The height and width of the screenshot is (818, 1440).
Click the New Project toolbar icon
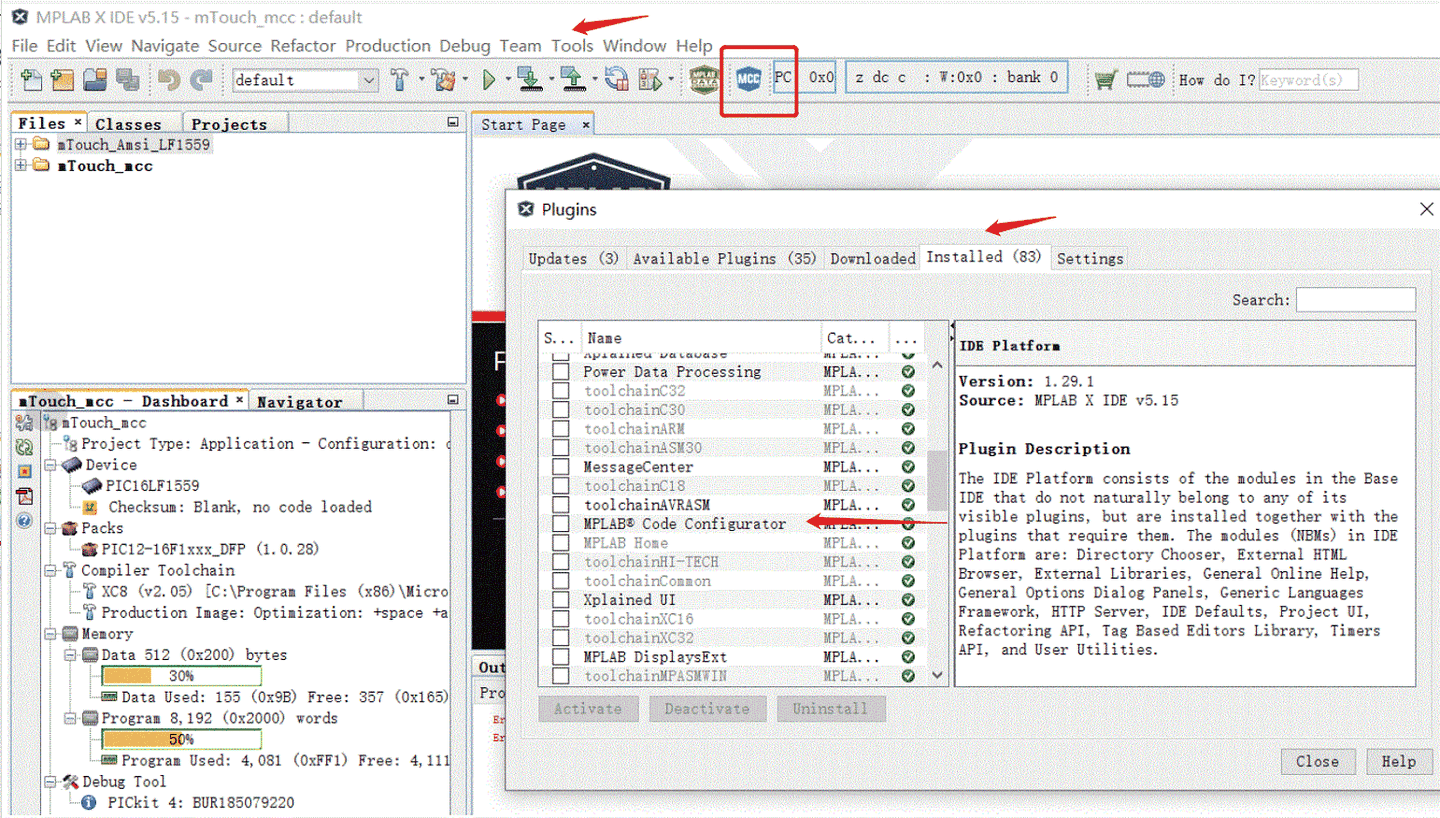63,79
